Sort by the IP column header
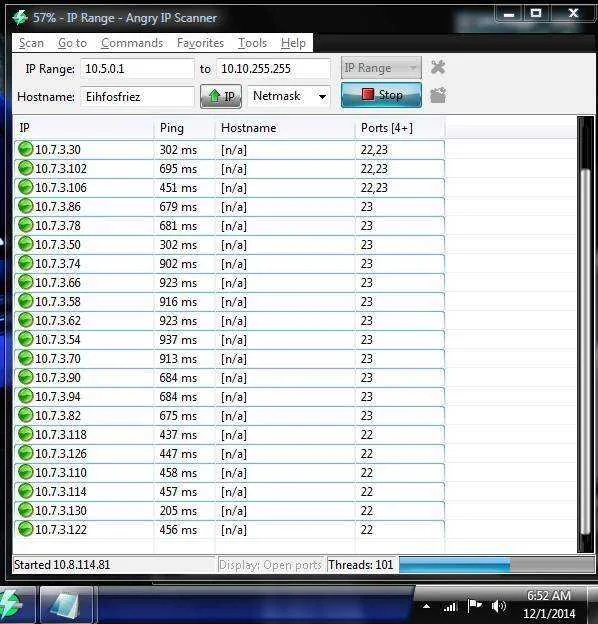 coord(84,128)
